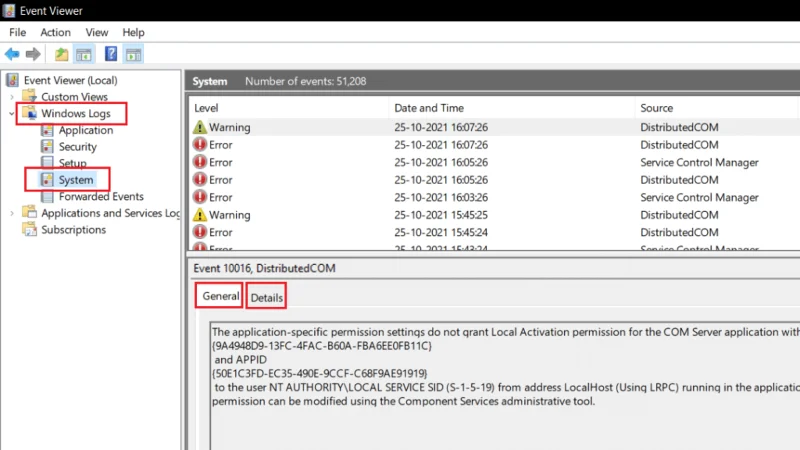Viewport: 800px width, 450px height.
Task: Switch to the General tab
Action: [220, 296]
